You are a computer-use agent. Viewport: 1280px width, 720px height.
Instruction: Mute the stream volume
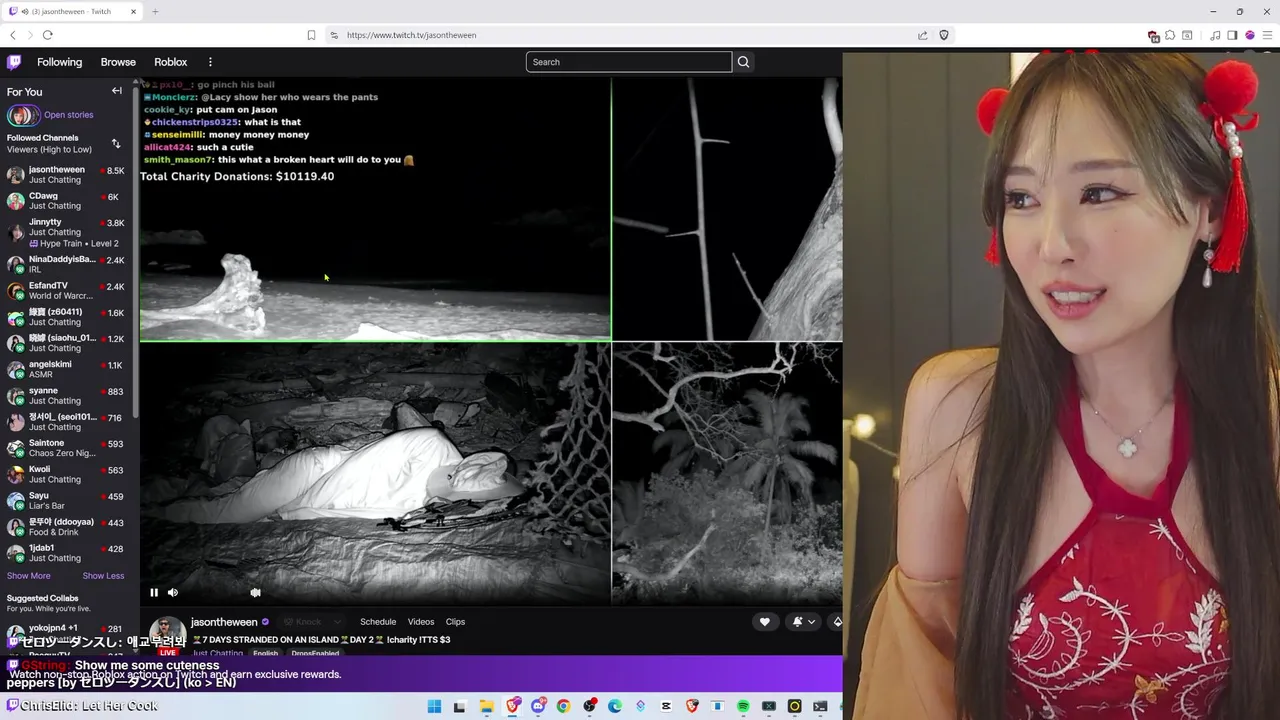pyautogui.click(x=173, y=592)
